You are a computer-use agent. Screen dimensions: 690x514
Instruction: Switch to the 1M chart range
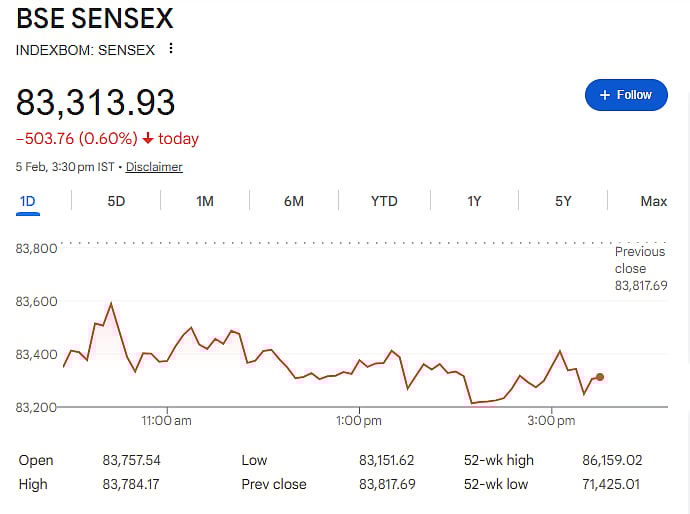205,201
